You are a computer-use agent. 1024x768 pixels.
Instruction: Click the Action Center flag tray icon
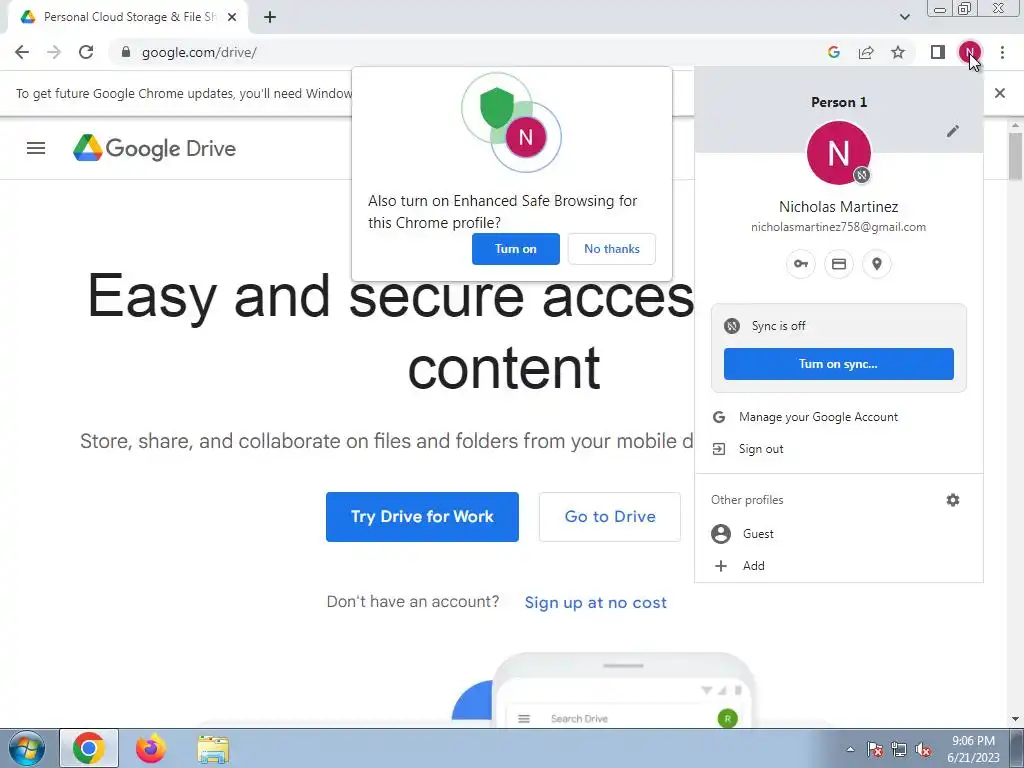tap(874, 749)
